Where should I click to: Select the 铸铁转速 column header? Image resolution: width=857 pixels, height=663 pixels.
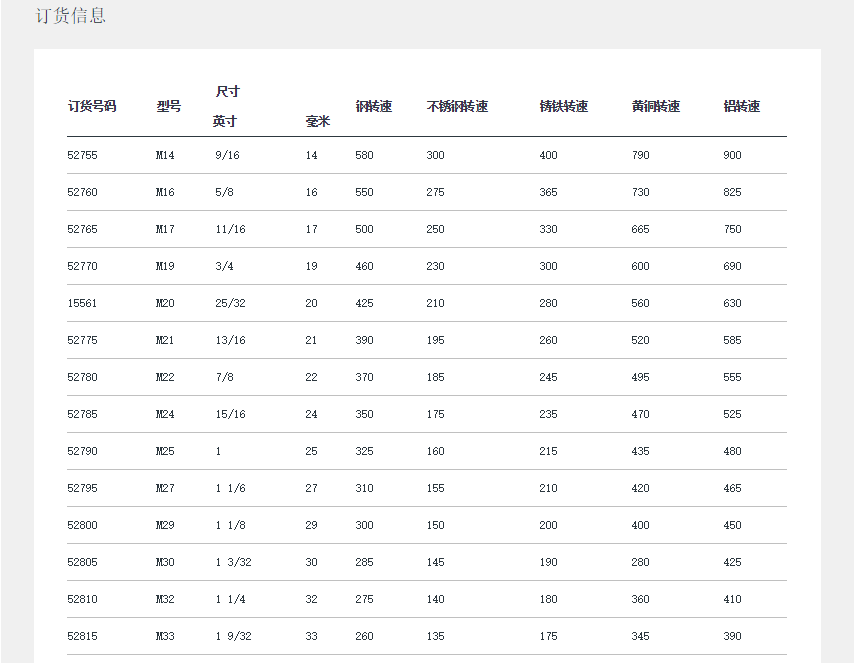(x=563, y=106)
